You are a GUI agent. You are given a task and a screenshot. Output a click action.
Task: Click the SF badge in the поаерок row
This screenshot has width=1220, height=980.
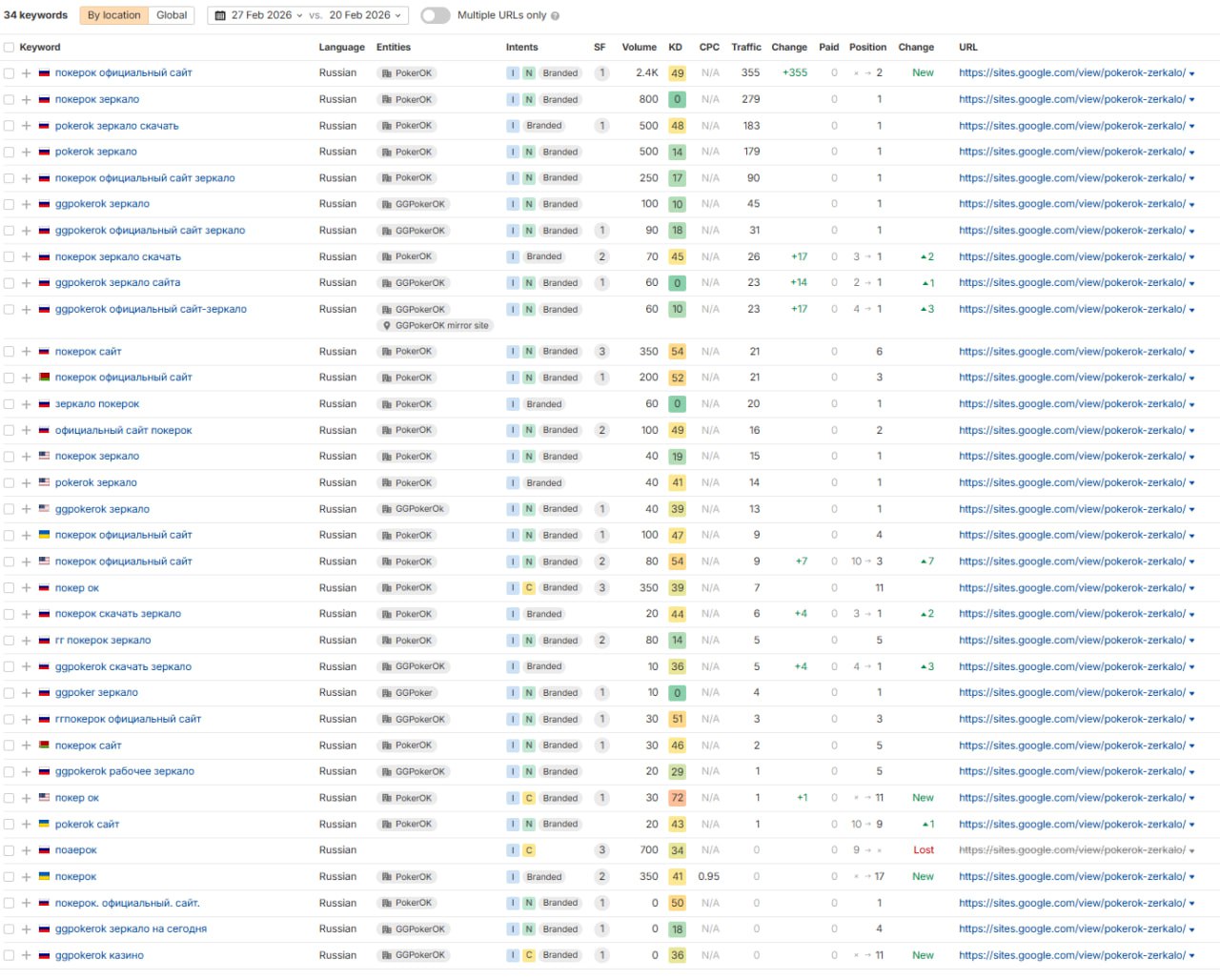point(601,850)
